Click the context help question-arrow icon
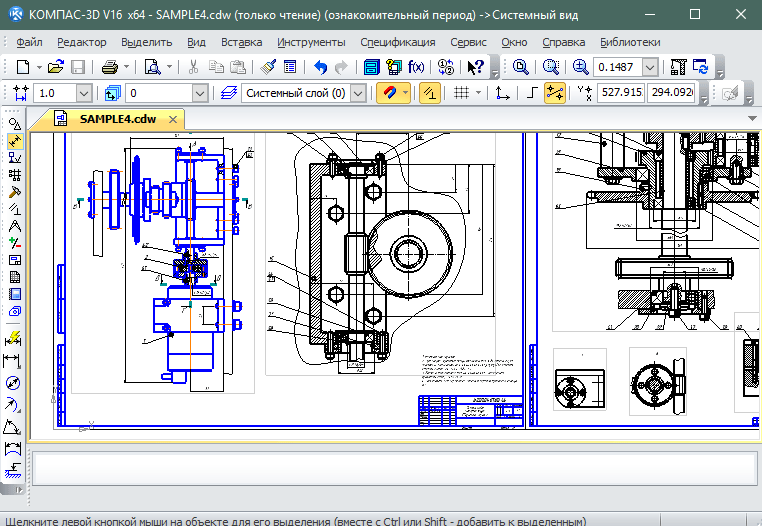The width and height of the screenshot is (762, 526). (x=475, y=67)
